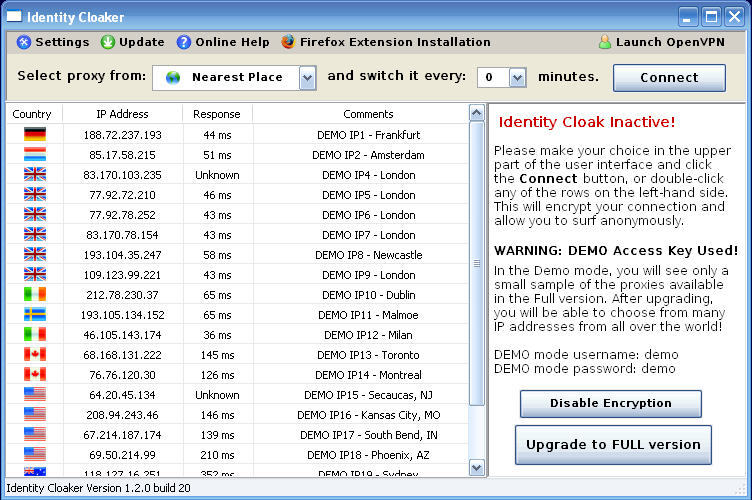Click the UK flag in DEMO IP5 row
Screen dimensions: 752x500
pos(35,194)
